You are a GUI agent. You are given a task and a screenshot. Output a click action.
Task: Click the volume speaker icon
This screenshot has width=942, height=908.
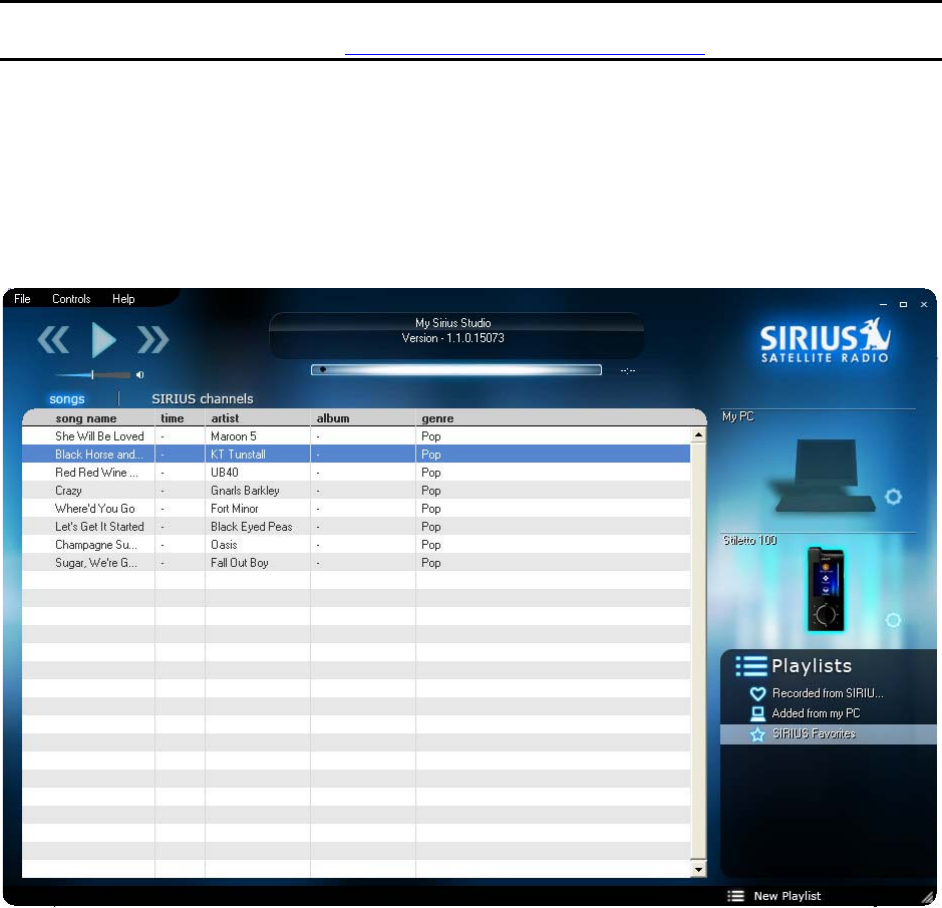(x=140, y=375)
